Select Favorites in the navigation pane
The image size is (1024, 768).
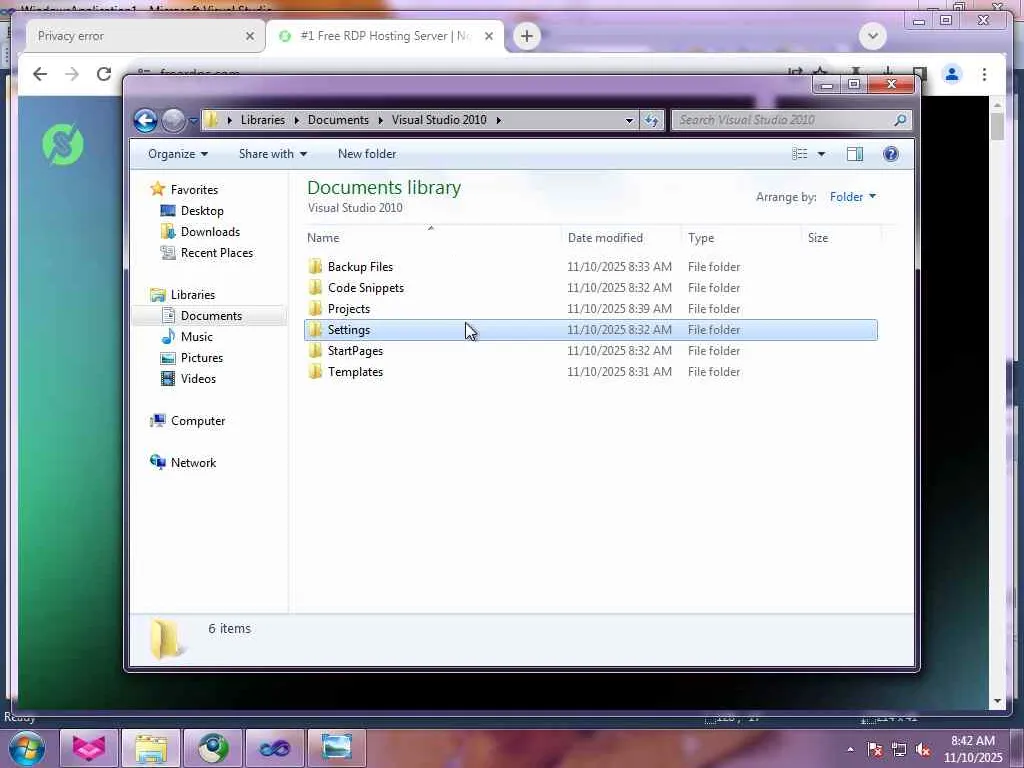(x=194, y=189)
